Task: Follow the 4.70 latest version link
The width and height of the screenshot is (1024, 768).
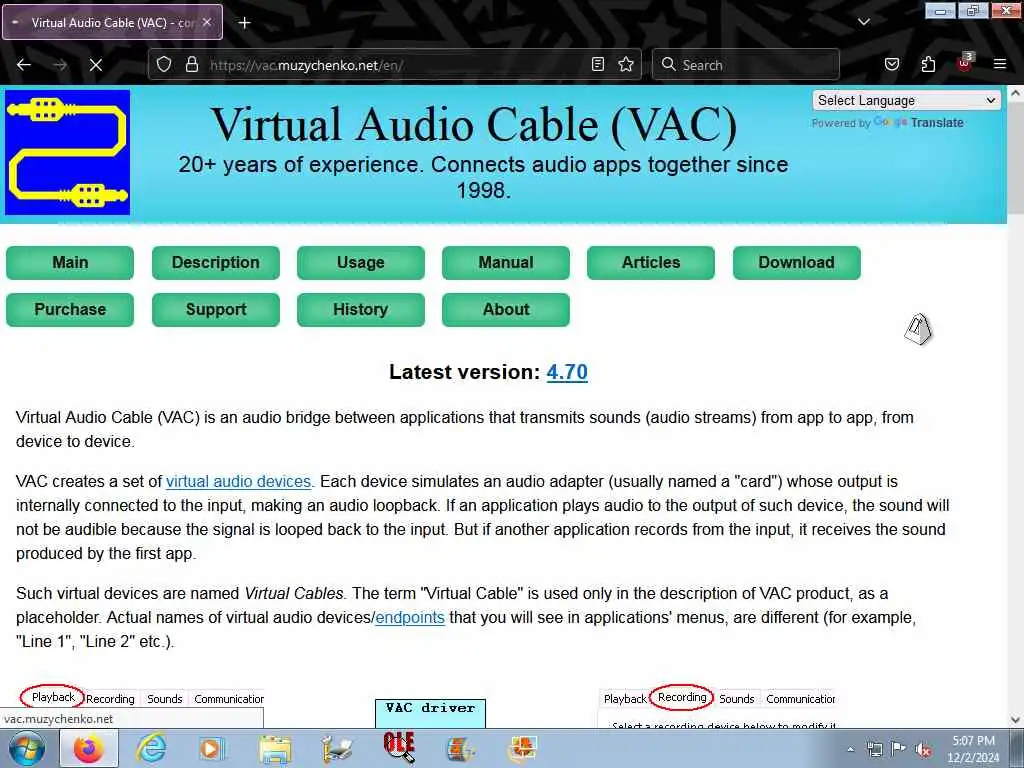Action: click(567, 372)
